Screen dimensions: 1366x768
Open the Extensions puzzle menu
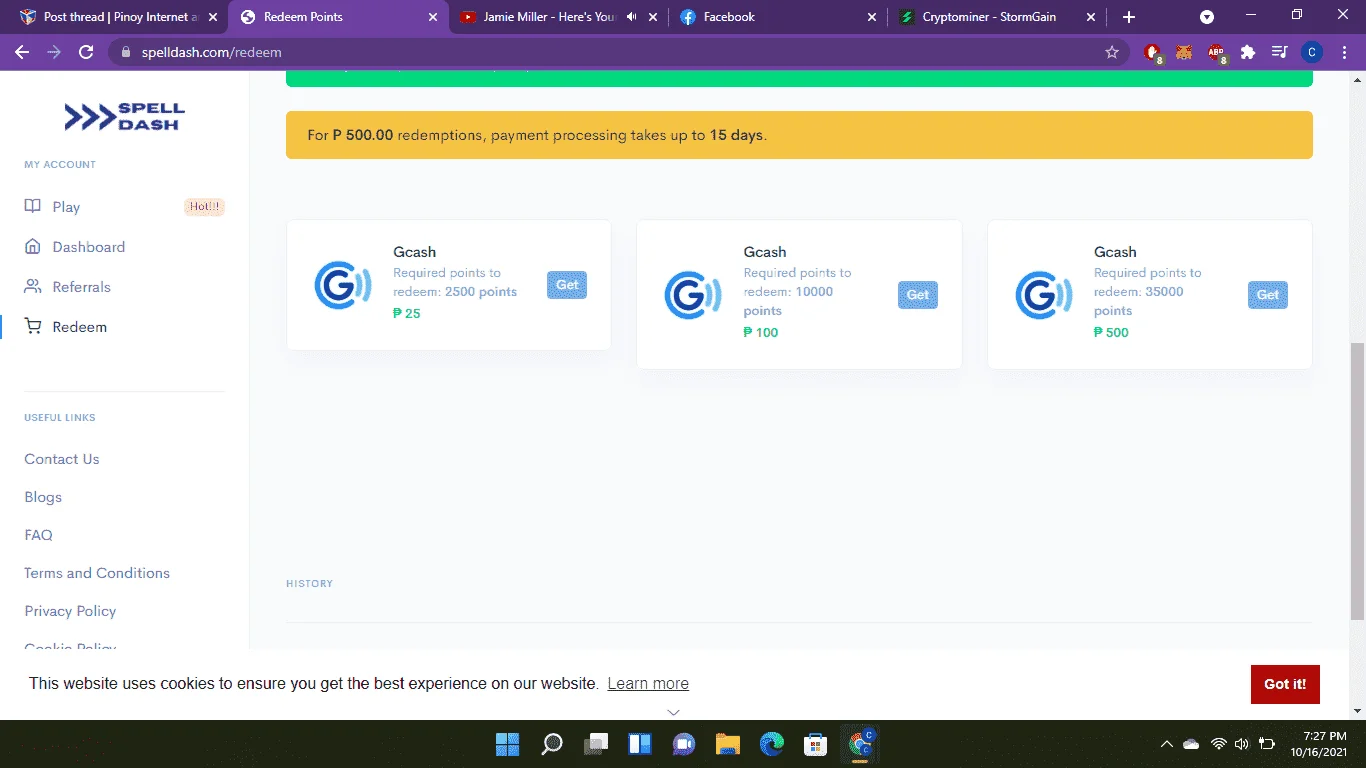(1248, 52)
